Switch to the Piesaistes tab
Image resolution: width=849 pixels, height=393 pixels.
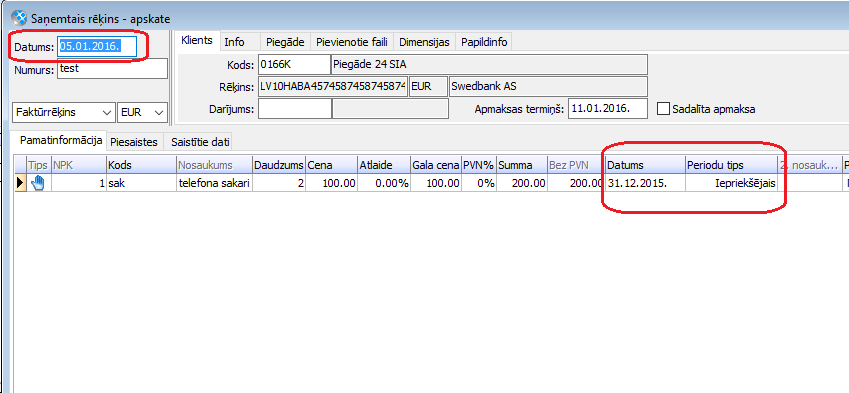point(134,142)
